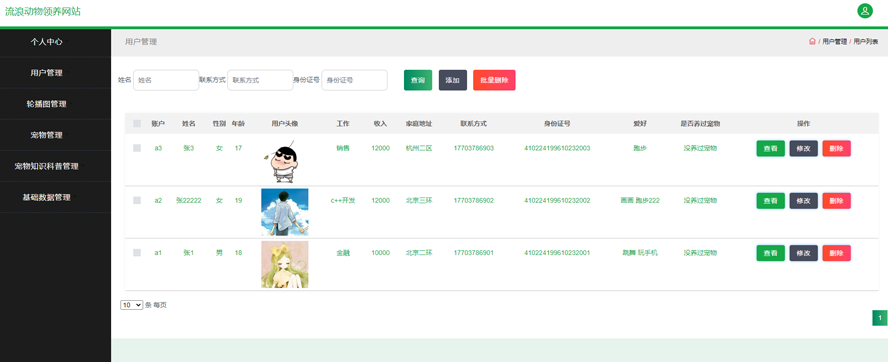Click the green 查询 button
The image size is (888, 362).
[x=418, y=80]
